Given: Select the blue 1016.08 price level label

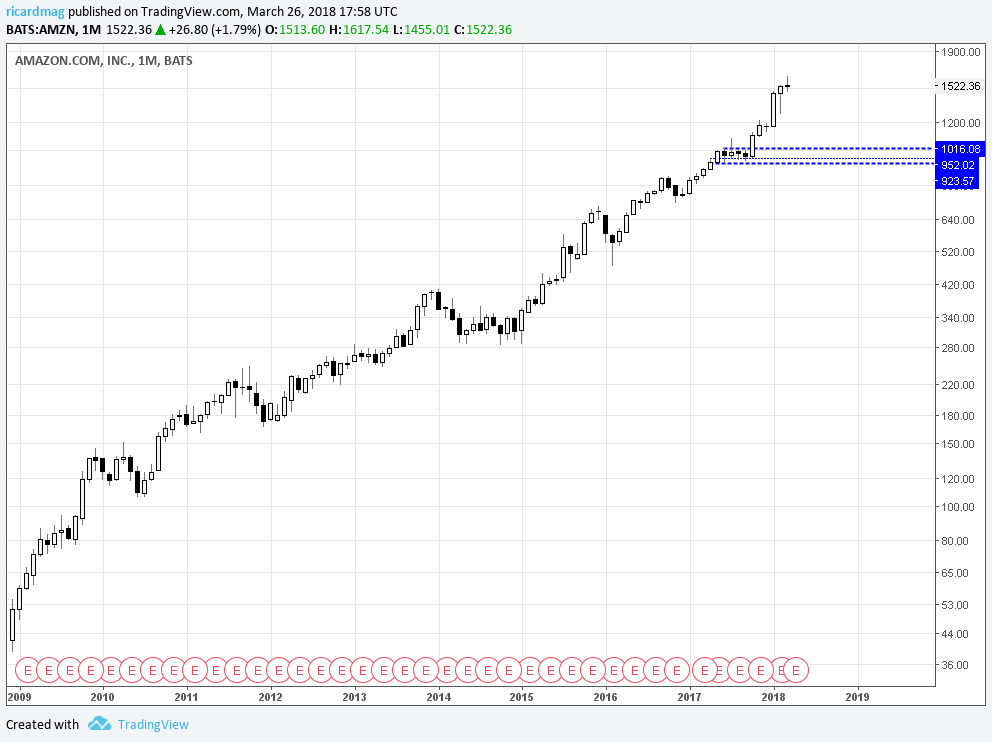Looking at the screenshot, I should pyautogui.click(x=960, y=149).
